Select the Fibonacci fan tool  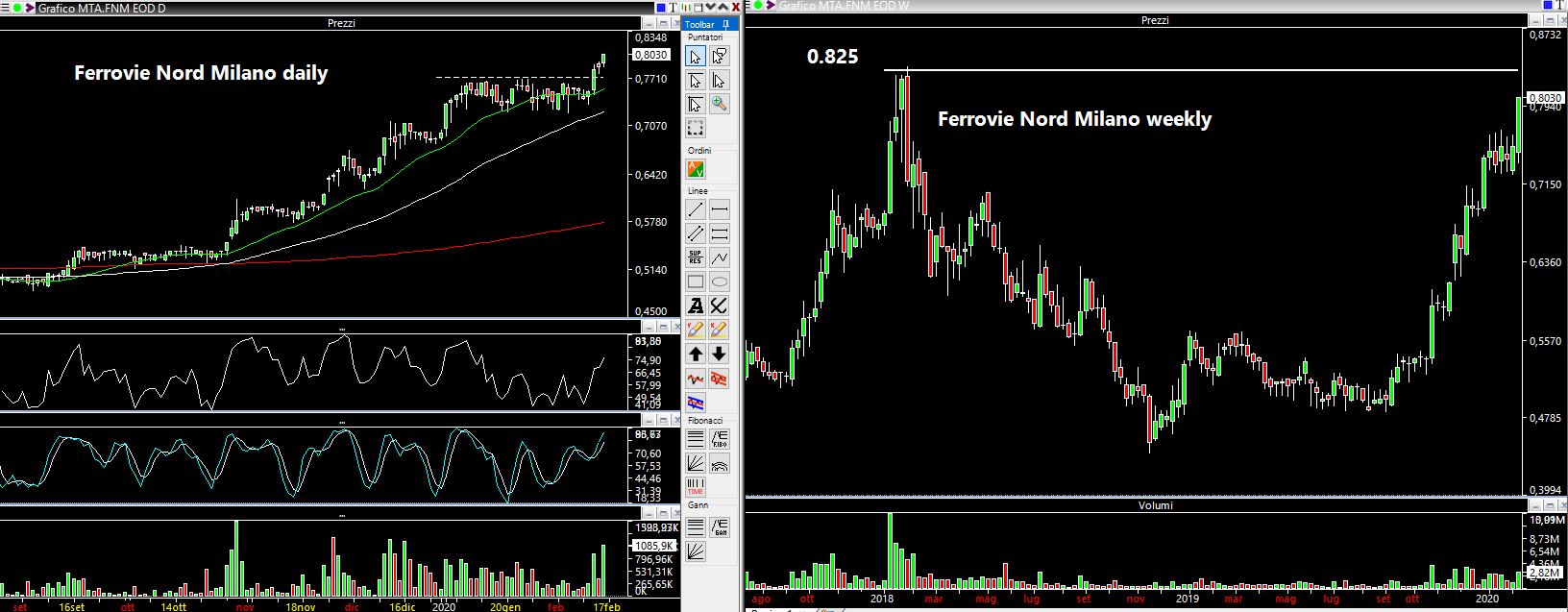(696, 464)
